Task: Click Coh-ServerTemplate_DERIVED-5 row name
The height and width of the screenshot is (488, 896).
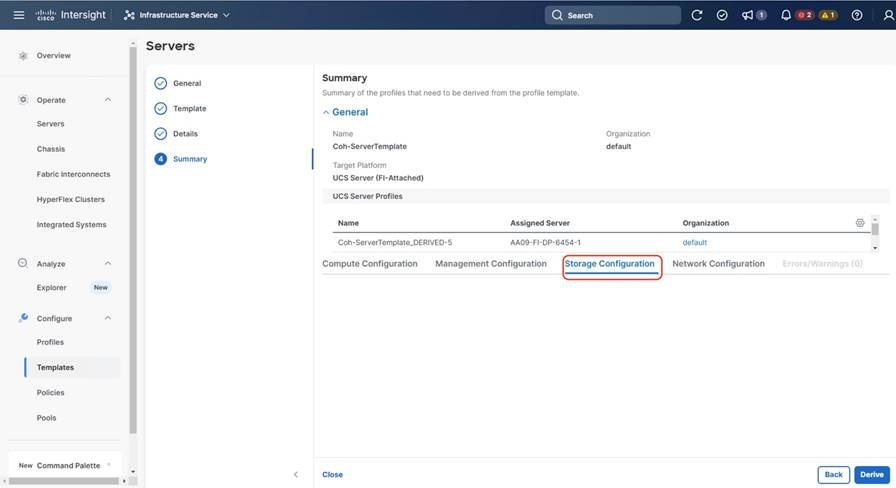Action: [x=395, y=242]
